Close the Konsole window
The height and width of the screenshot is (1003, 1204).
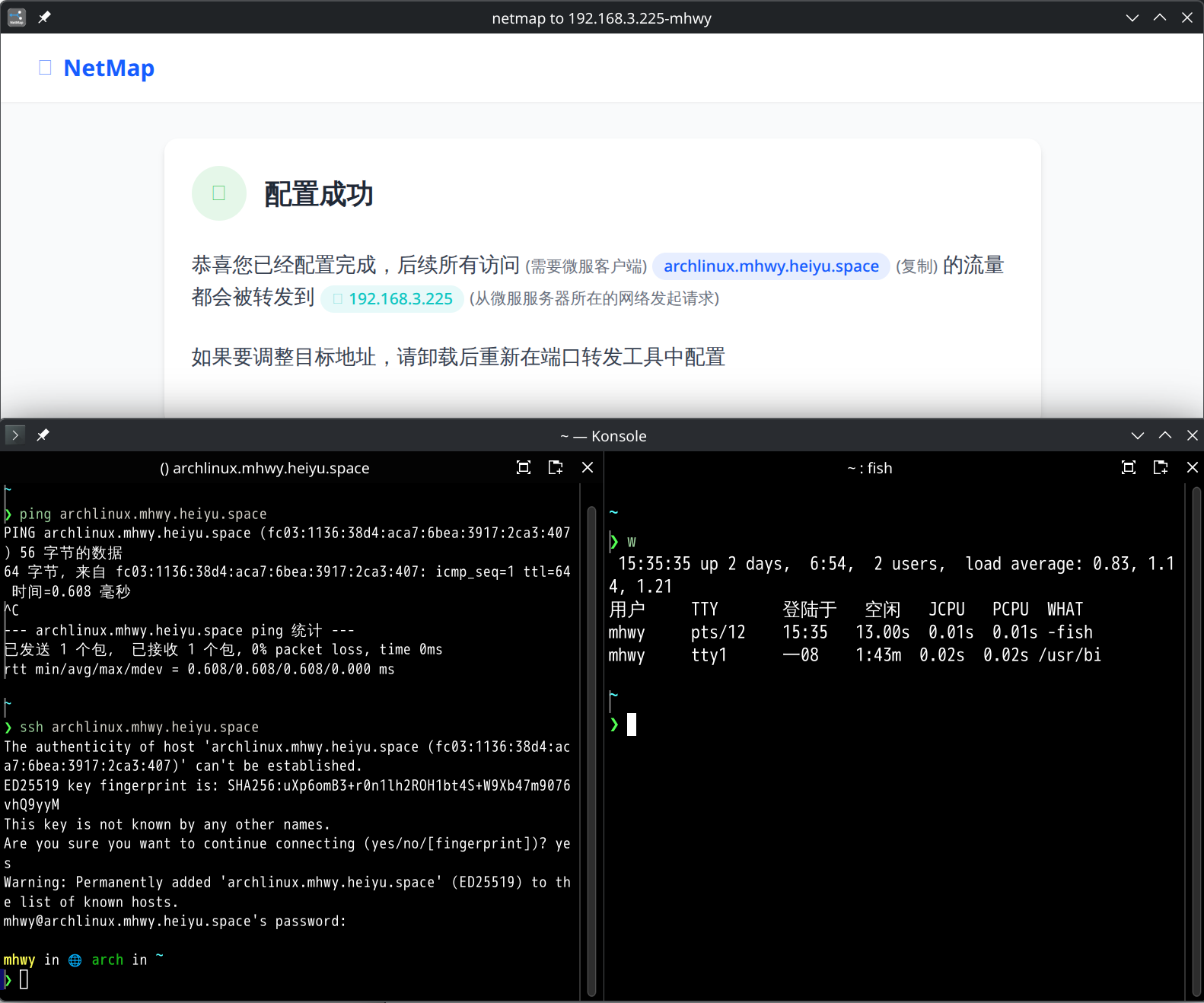pyautogui.click(x=1193, y=435)
